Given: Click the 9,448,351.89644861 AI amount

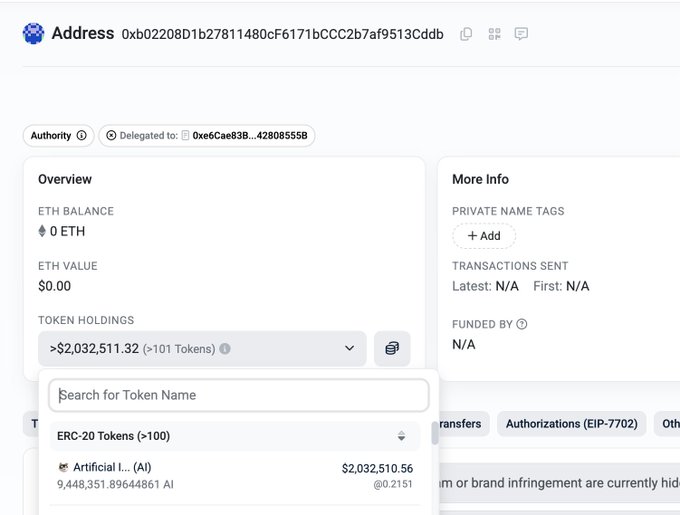Looking at the screenshot, I should (x=115, y=484).
